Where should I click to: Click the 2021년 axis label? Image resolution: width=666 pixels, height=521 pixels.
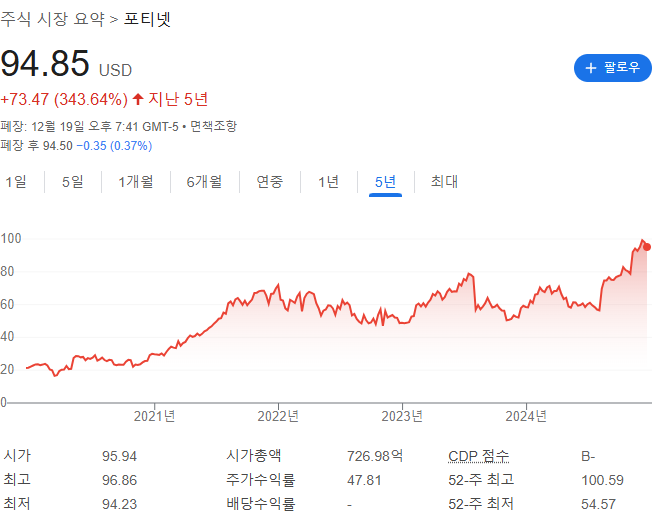[x=154, y=416]
